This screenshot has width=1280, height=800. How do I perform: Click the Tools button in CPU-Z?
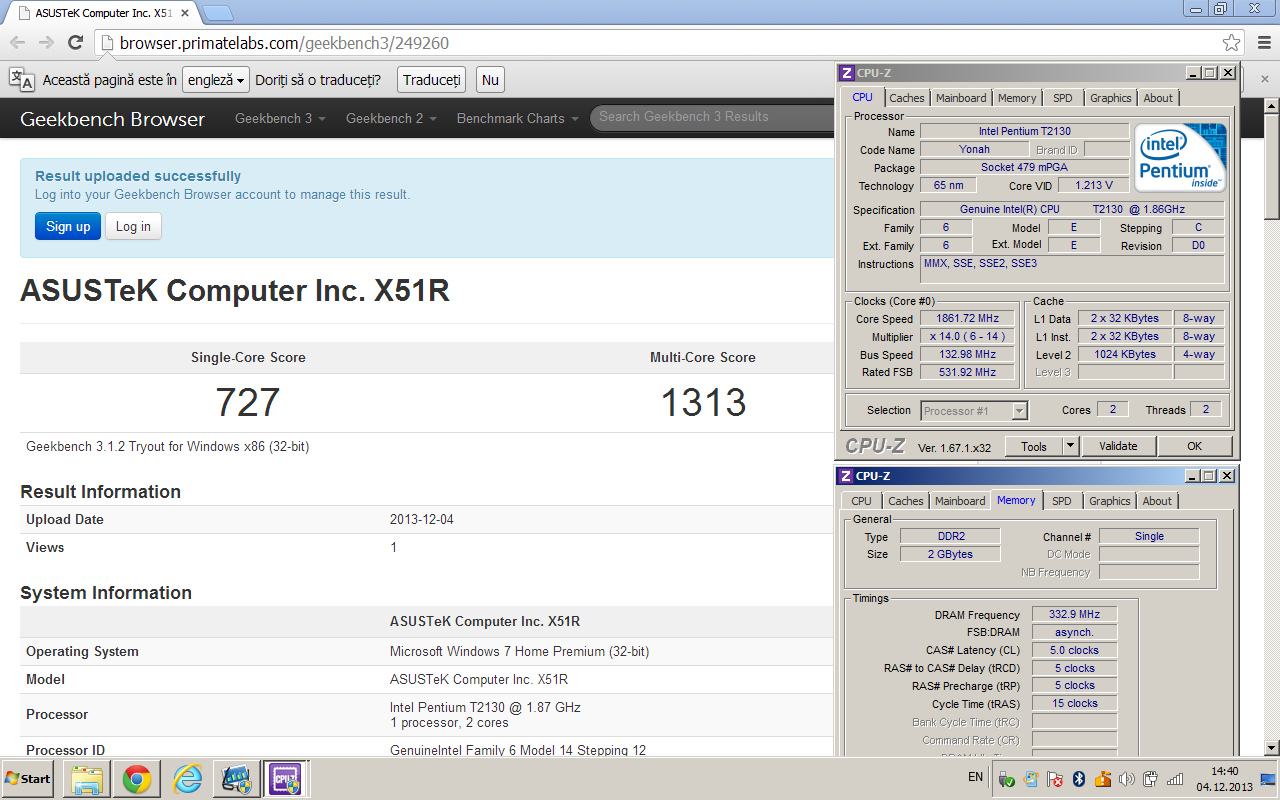(x=1033, y=446)
